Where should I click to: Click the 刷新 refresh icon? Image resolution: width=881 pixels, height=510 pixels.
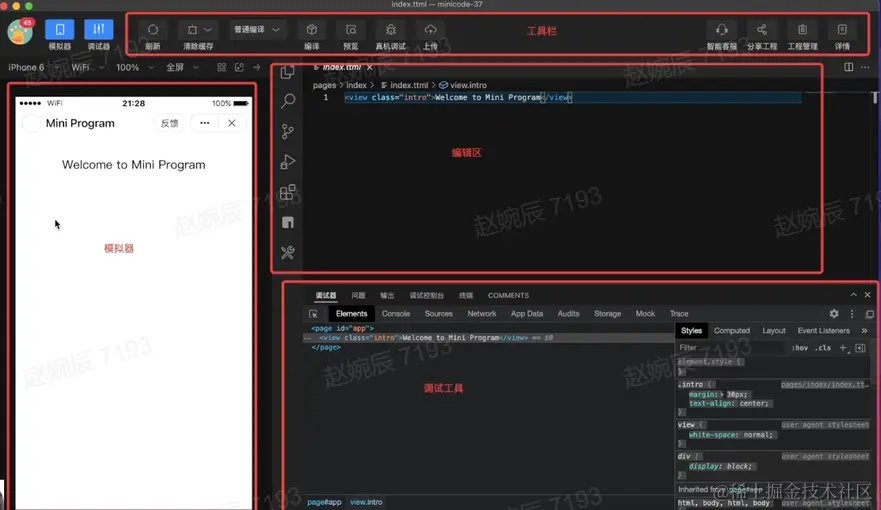point(153,30)
